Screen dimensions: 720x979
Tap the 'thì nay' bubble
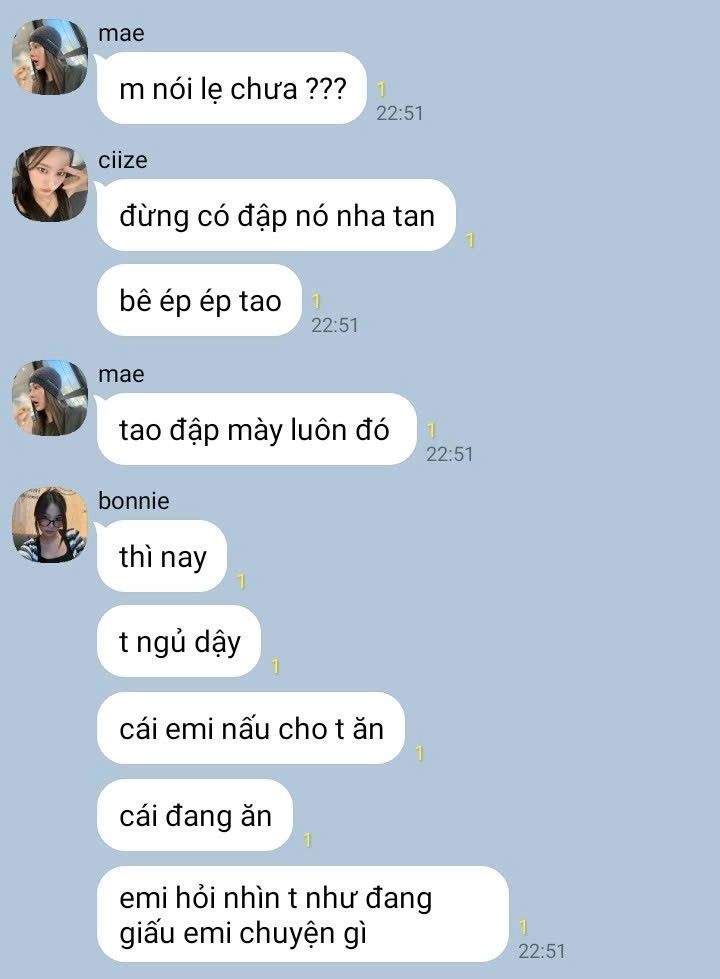162,556
